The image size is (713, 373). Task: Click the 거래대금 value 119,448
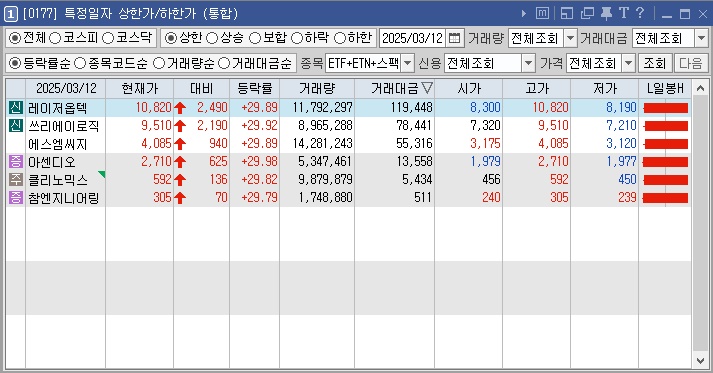411,108
